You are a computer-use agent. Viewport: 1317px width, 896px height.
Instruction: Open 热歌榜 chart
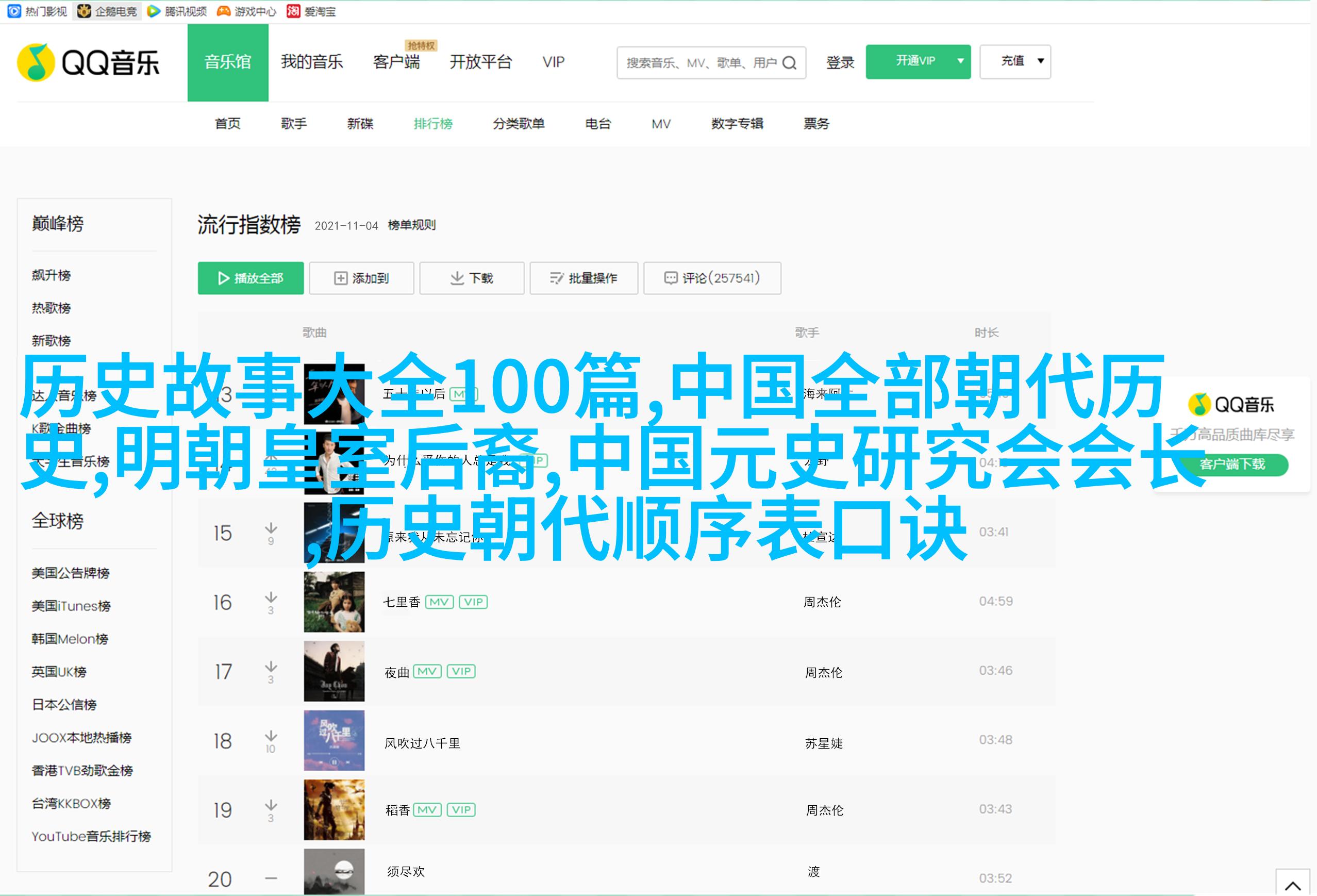[x=51, y=308]
